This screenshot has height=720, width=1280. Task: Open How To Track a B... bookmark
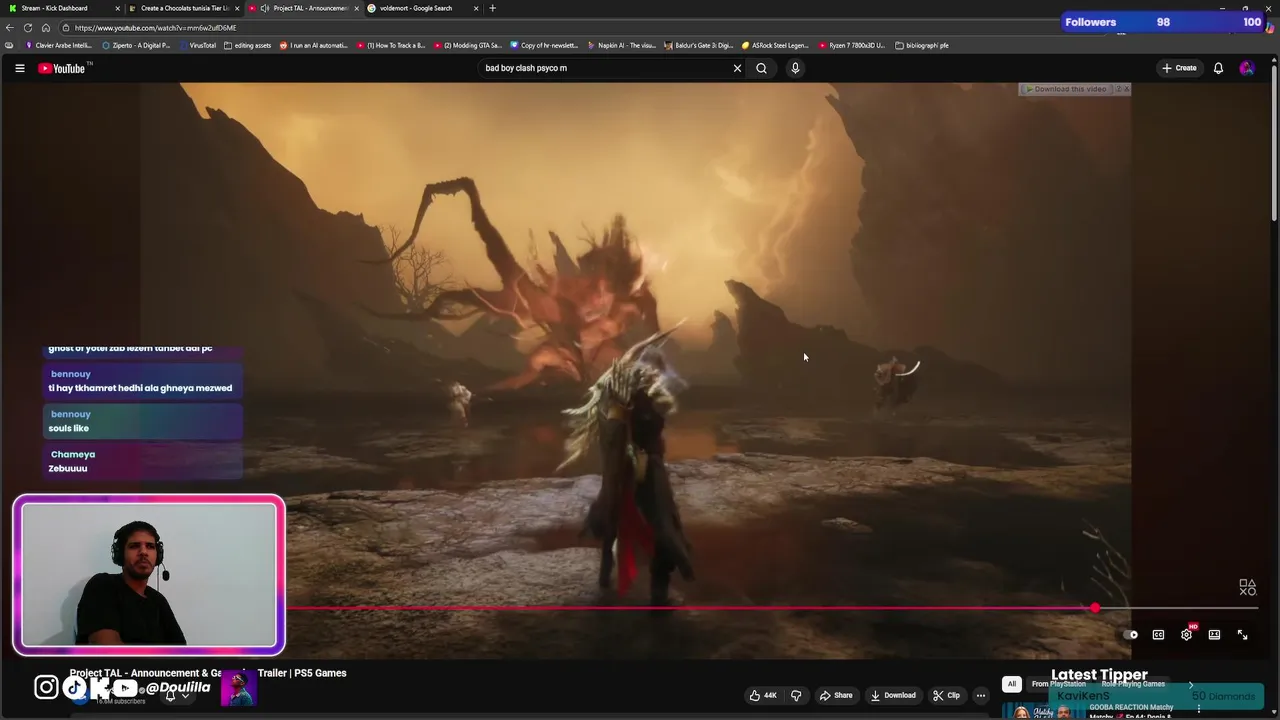tap(391, 45)
